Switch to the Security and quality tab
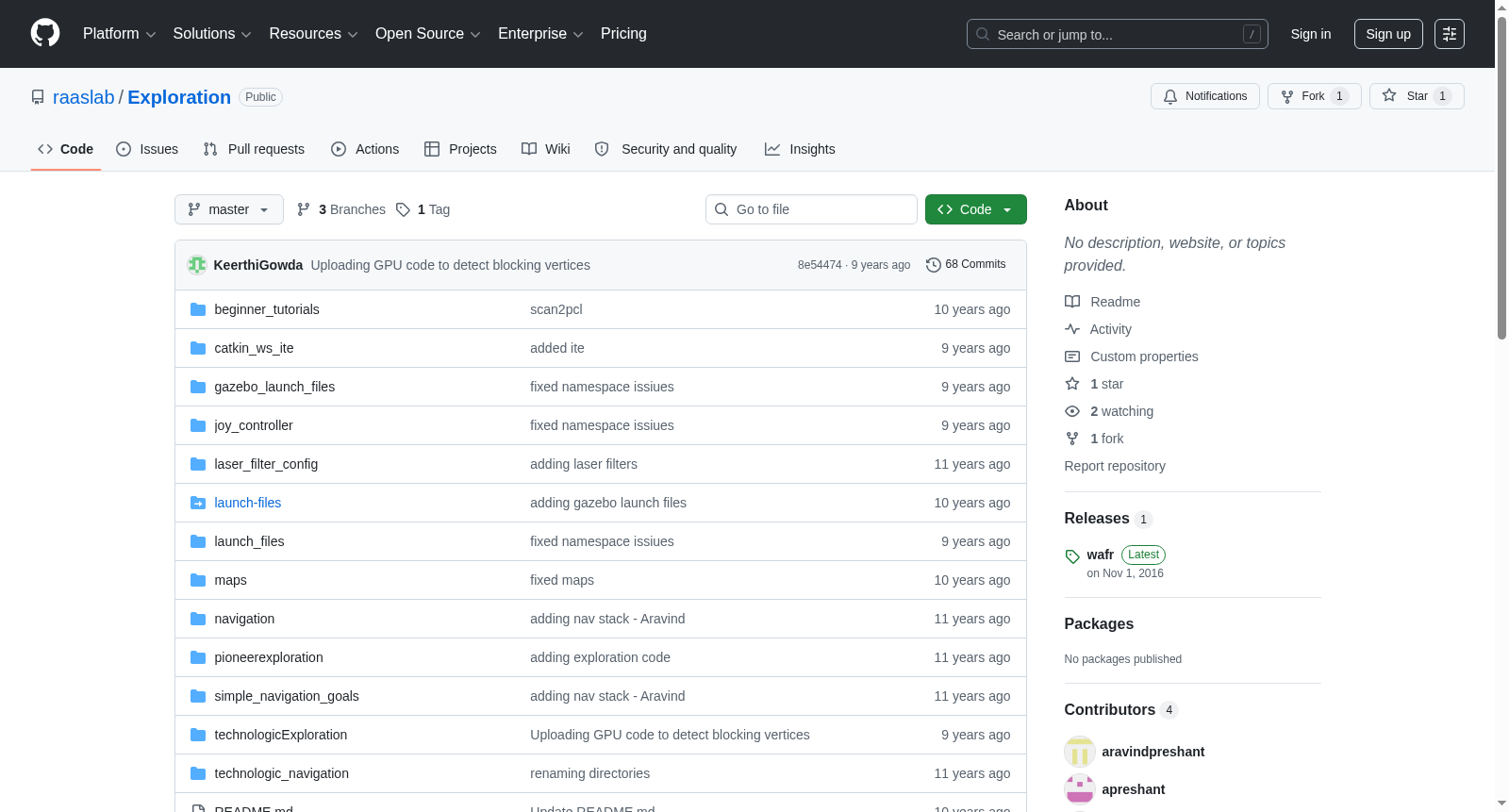Viewport: 1509px width, 812px height. point(666,149)
